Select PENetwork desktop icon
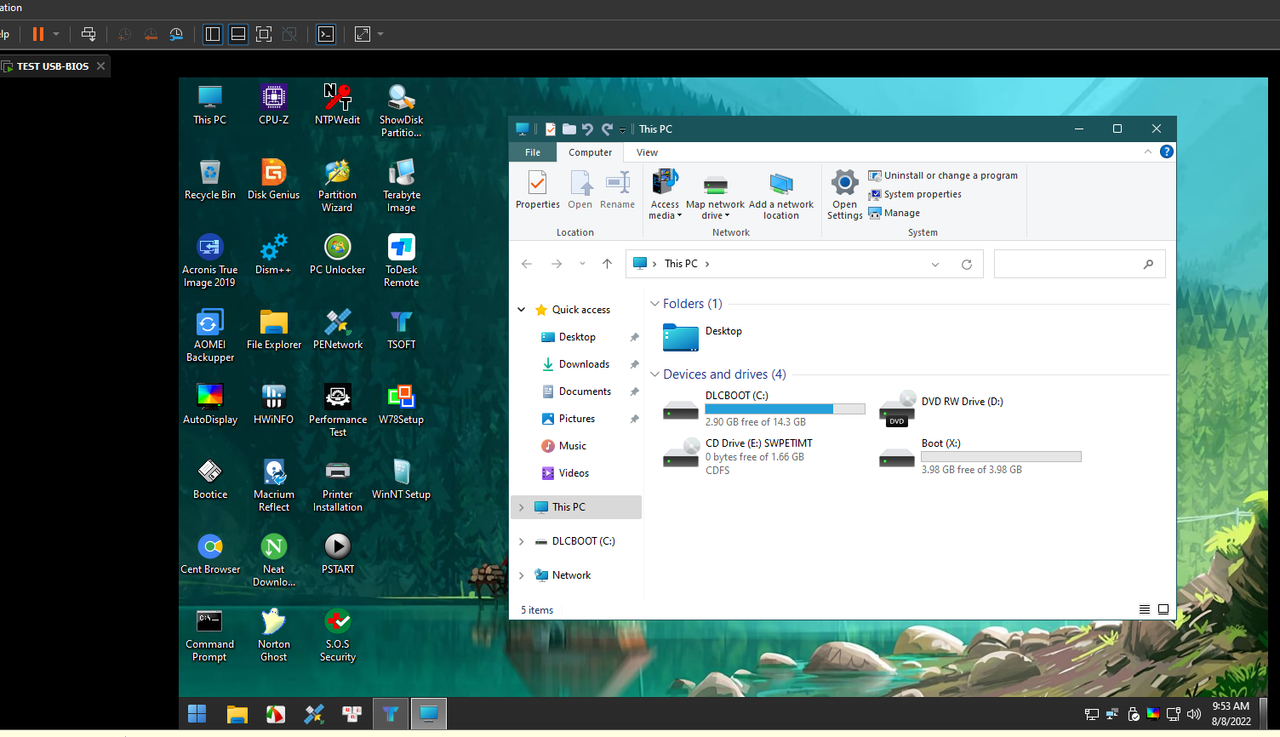This screenshot has width=1280, height=737. click(x=337, y=329)
